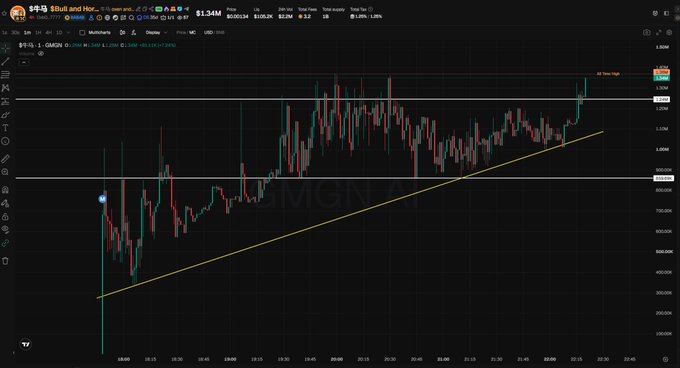Screen dimensions: 680x368
Task: Open the horizontal lines tool group
Action: [5, 75]
